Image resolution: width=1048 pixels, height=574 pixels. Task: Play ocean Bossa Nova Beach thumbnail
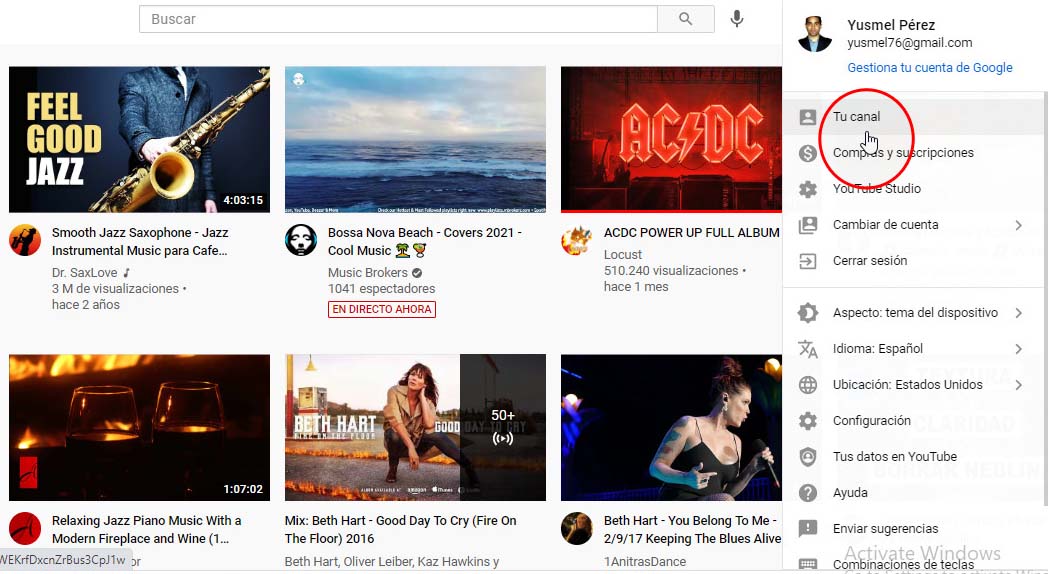coord(415,140)
